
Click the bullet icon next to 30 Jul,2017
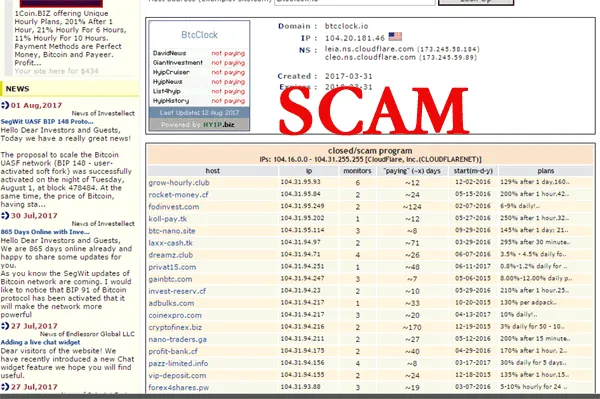point(5,216)
